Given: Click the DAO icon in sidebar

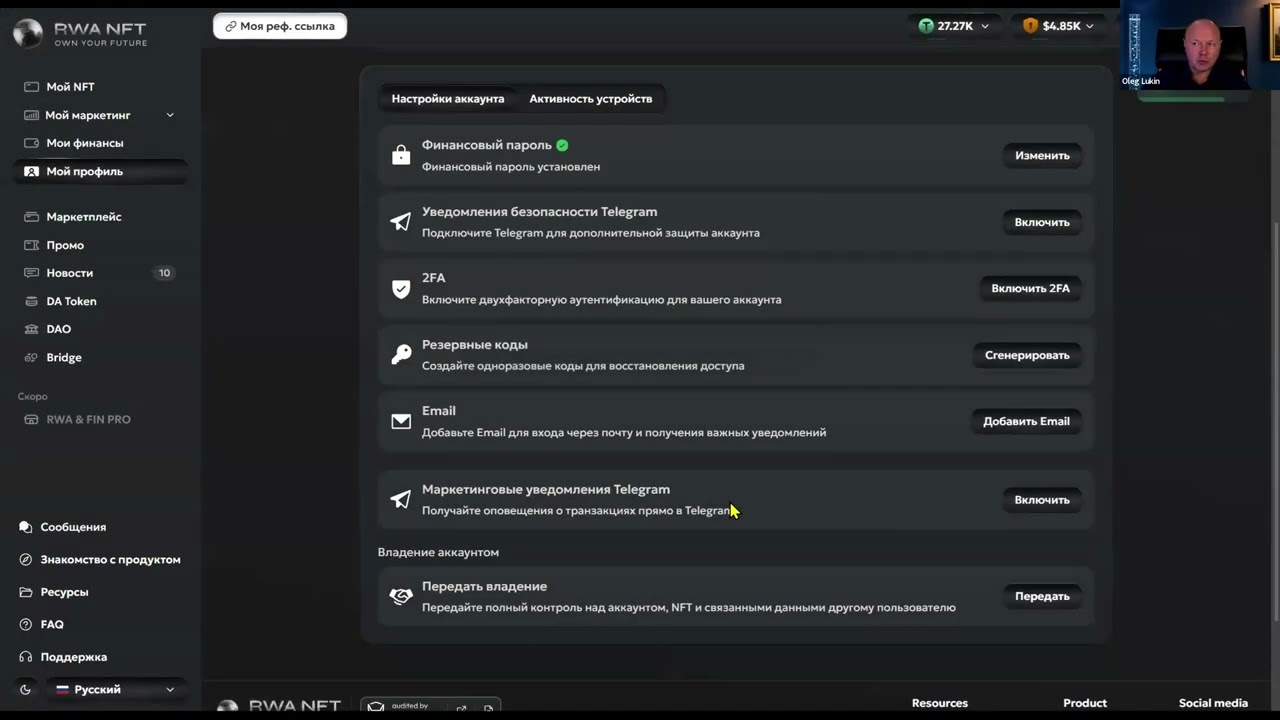Looking at the screenshot, I should (x=31, y=329).
